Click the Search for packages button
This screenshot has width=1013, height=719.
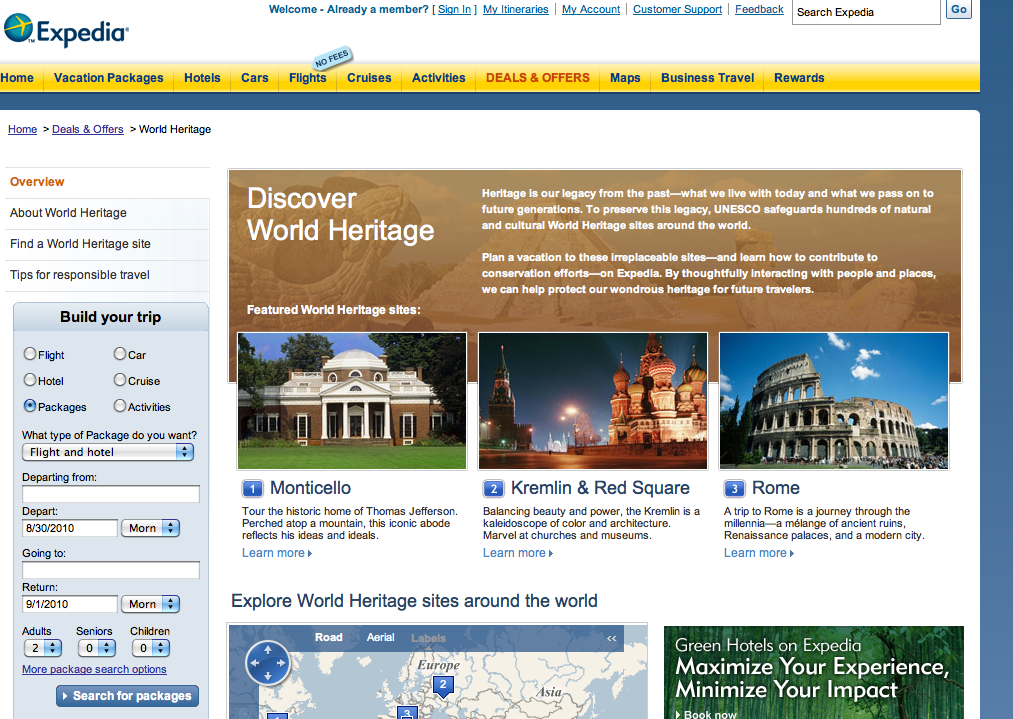(x=127, y=696)
